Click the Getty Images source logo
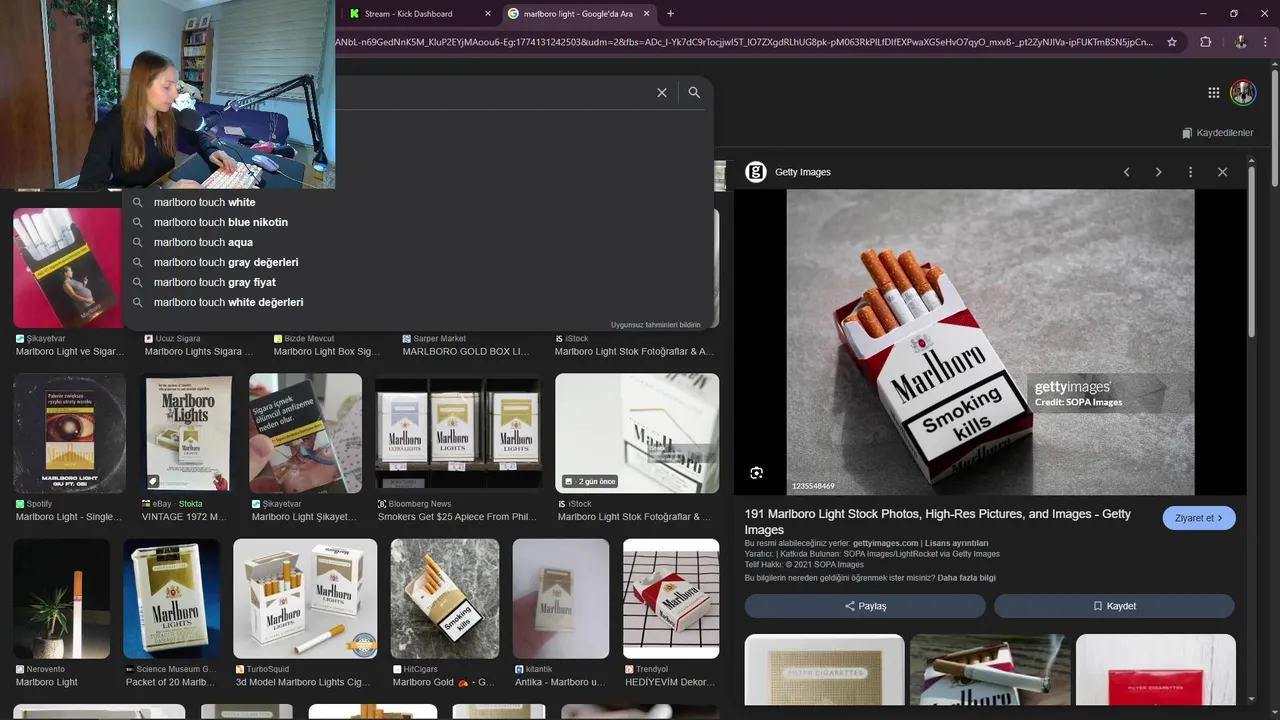The image size is (1280, 720). point(756,172)
